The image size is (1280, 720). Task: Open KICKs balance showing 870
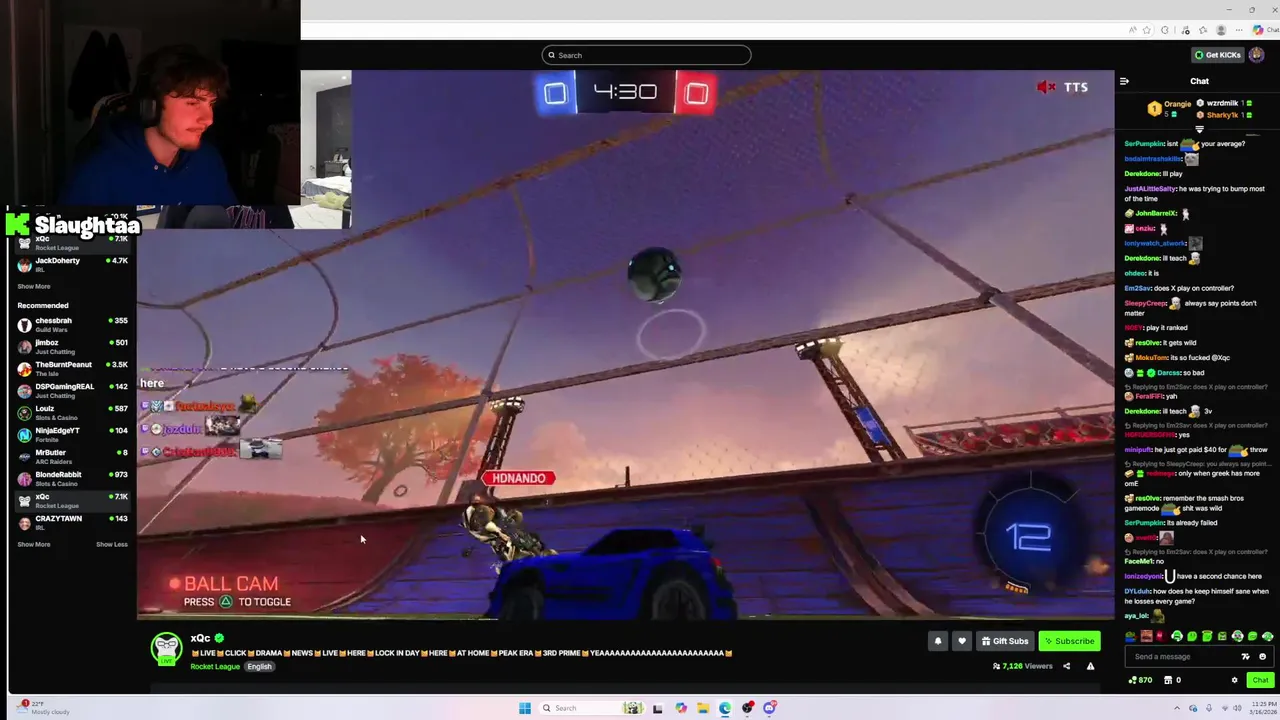click(x=1140, y=680)
